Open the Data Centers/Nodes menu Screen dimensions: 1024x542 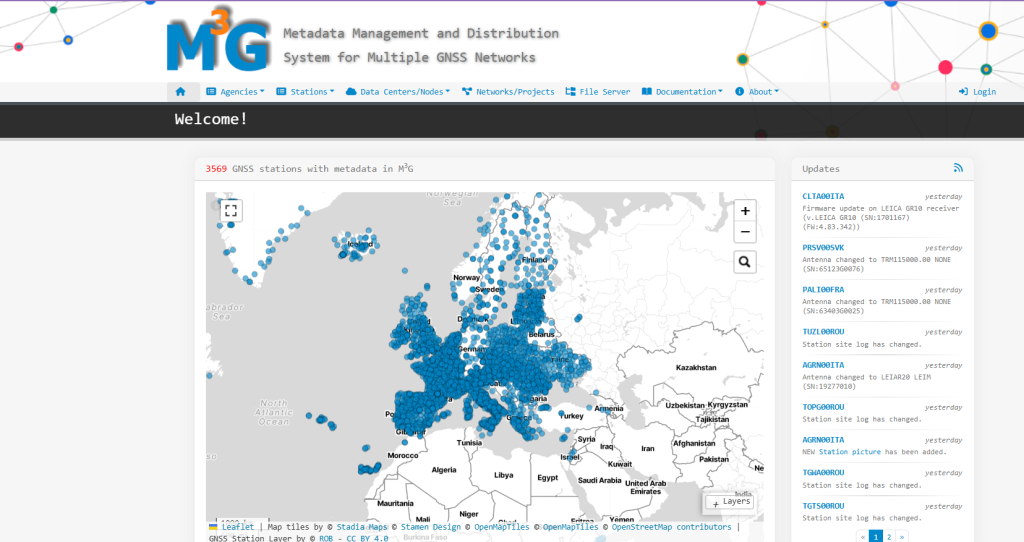(396, 91)
